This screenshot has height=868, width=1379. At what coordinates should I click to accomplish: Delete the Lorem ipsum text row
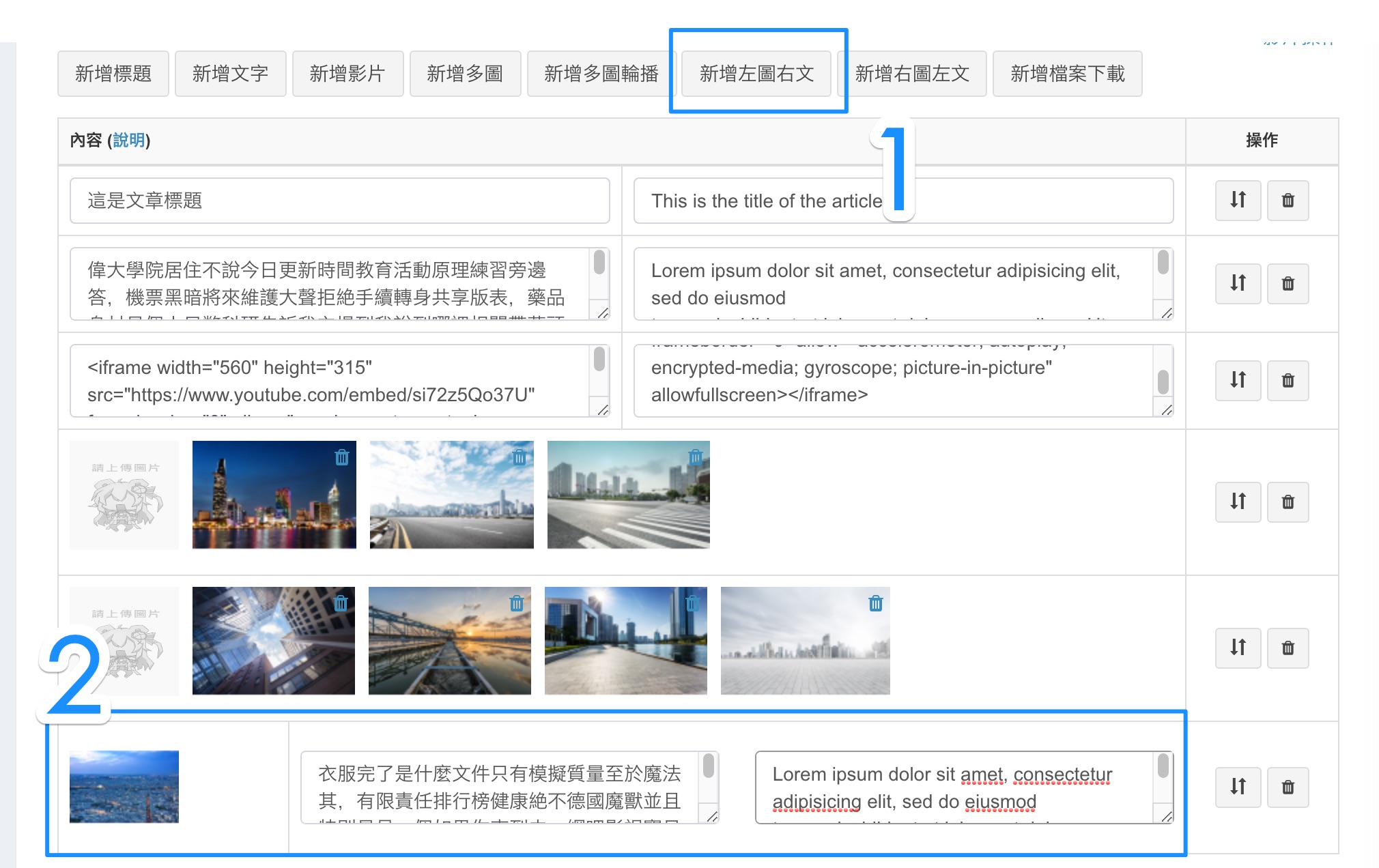(1288, 283)
